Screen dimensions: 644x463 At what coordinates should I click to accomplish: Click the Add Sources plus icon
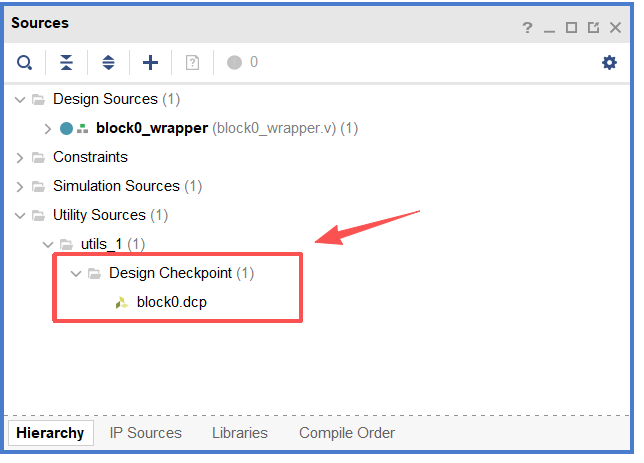(x=150, y=63)
